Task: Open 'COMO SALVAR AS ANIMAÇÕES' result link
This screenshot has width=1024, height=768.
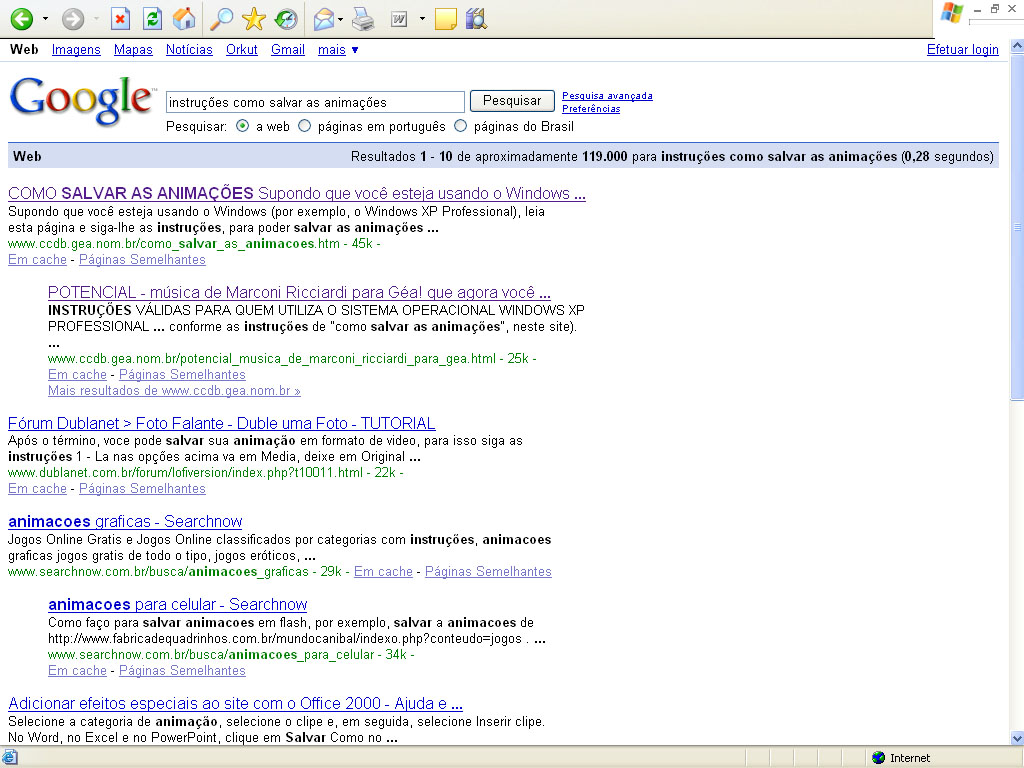Action: pyautogui.click(x=296, y=193)
